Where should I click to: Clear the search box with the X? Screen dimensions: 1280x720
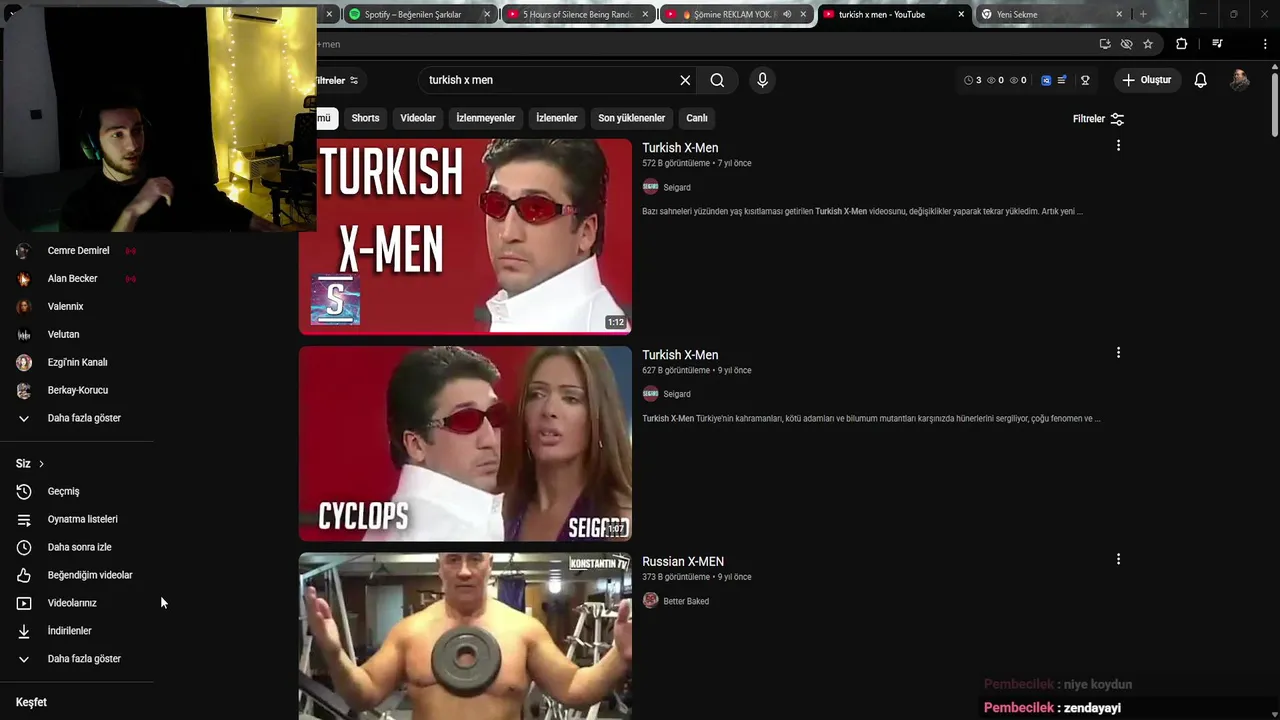[685, 80]
